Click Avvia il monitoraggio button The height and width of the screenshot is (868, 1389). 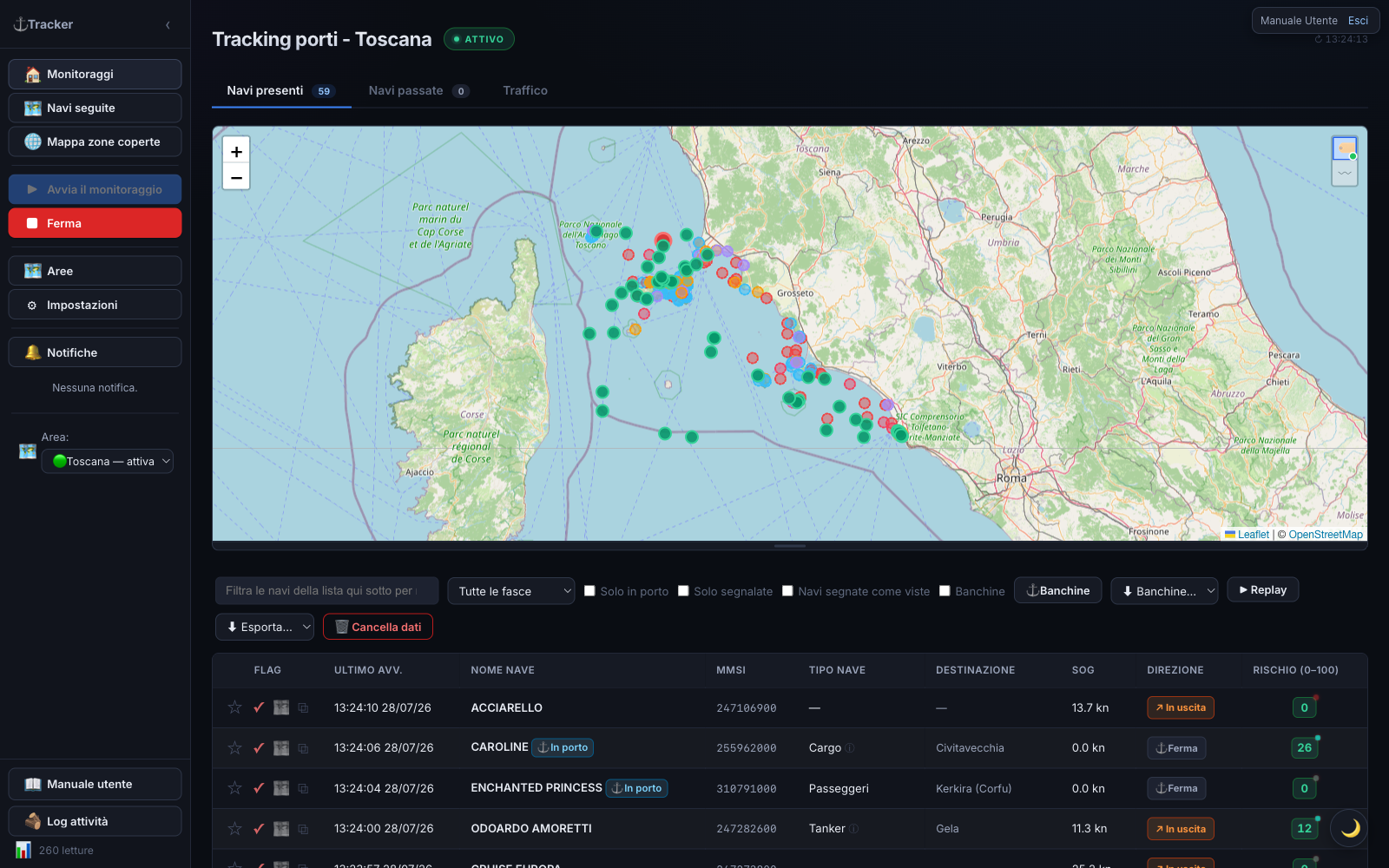tap(95, 189)
